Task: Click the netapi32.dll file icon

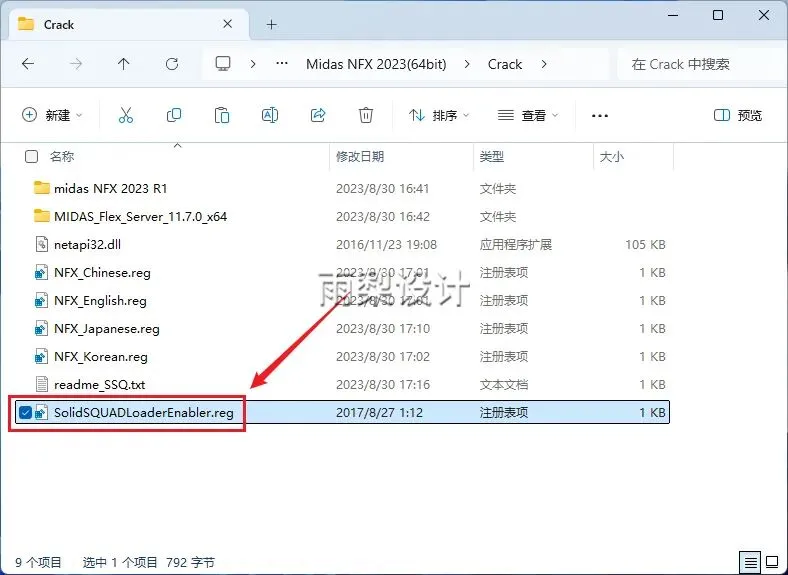Action: [42, 244]
